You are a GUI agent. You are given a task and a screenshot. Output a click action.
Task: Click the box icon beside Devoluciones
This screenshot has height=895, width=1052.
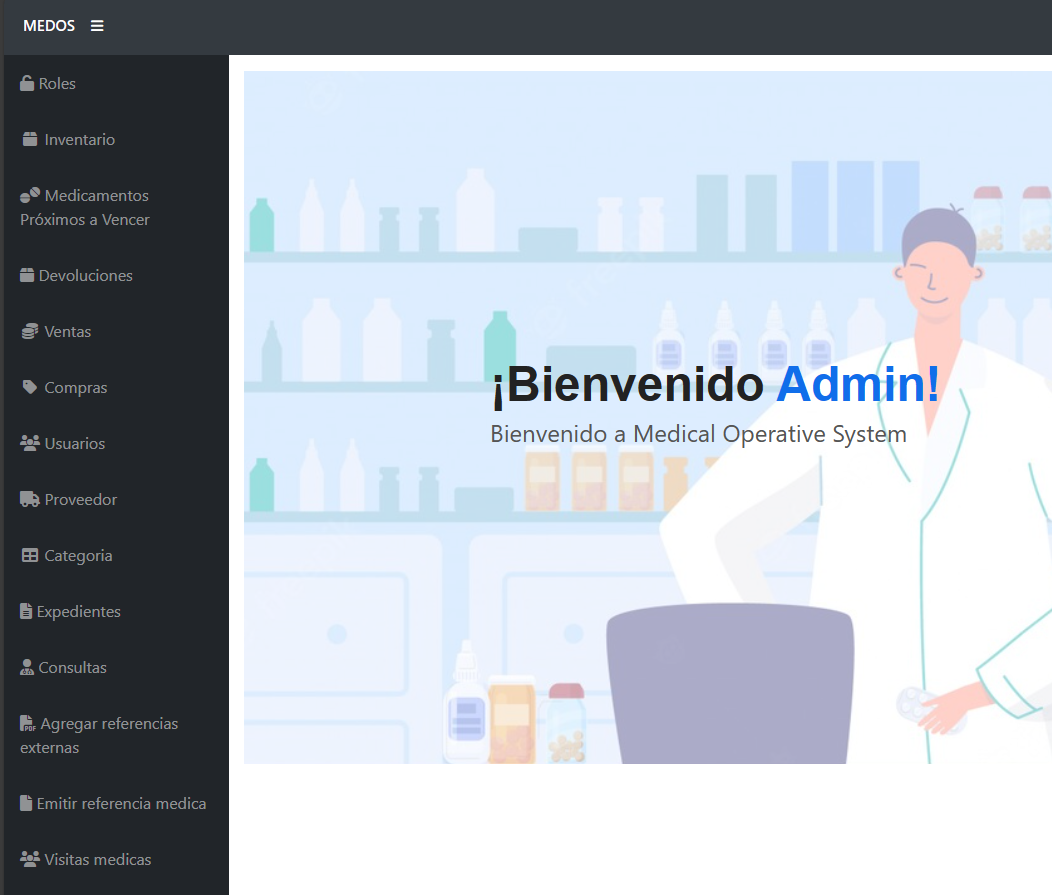pos(27,275)
